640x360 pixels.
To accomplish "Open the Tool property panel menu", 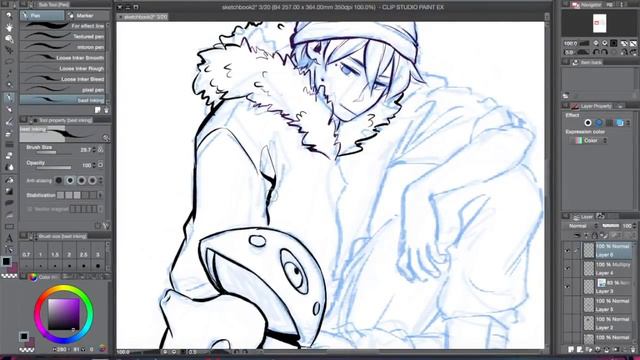I will (23, 120).
